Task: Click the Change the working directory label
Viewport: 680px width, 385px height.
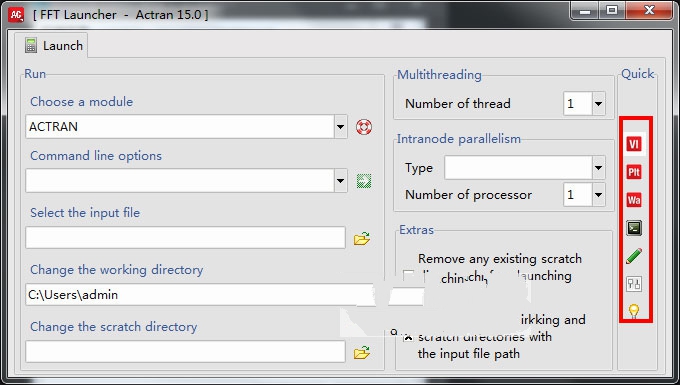Action: pyautogui.click(x=116, y=270)
